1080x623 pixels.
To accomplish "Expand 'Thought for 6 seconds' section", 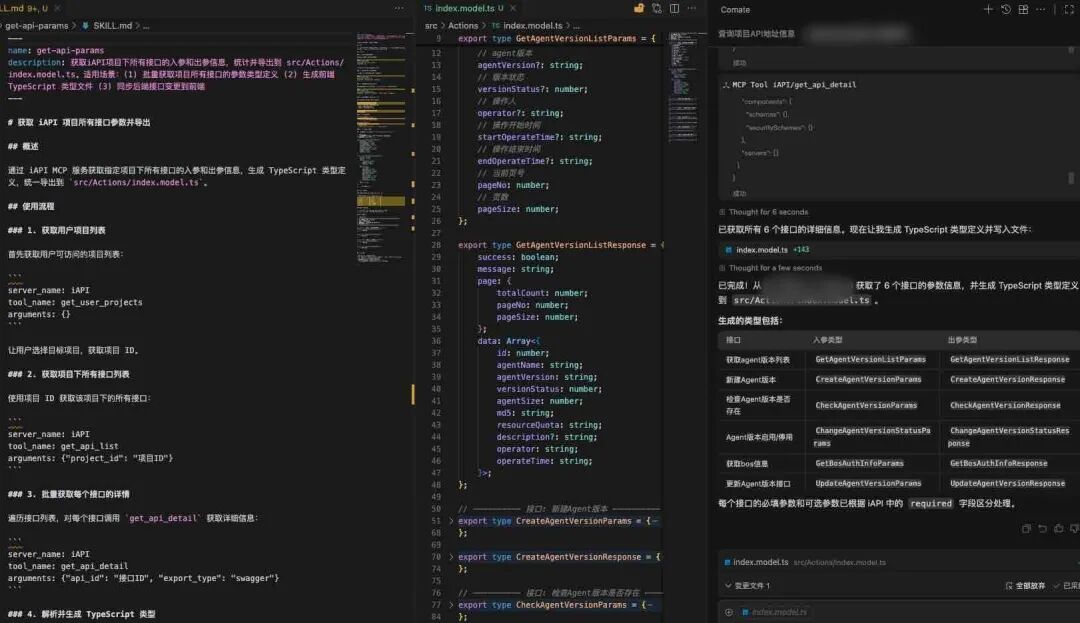I will [763, 212].
